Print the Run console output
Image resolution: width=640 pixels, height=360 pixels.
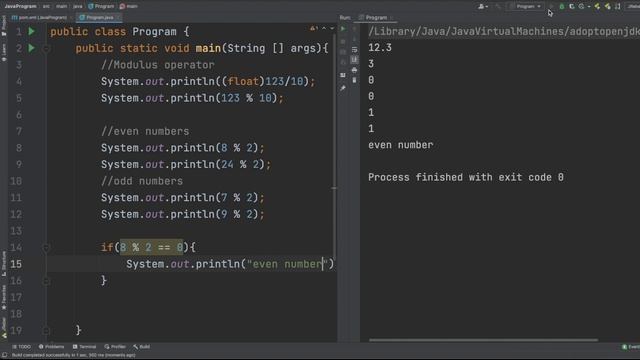point(354,70)
